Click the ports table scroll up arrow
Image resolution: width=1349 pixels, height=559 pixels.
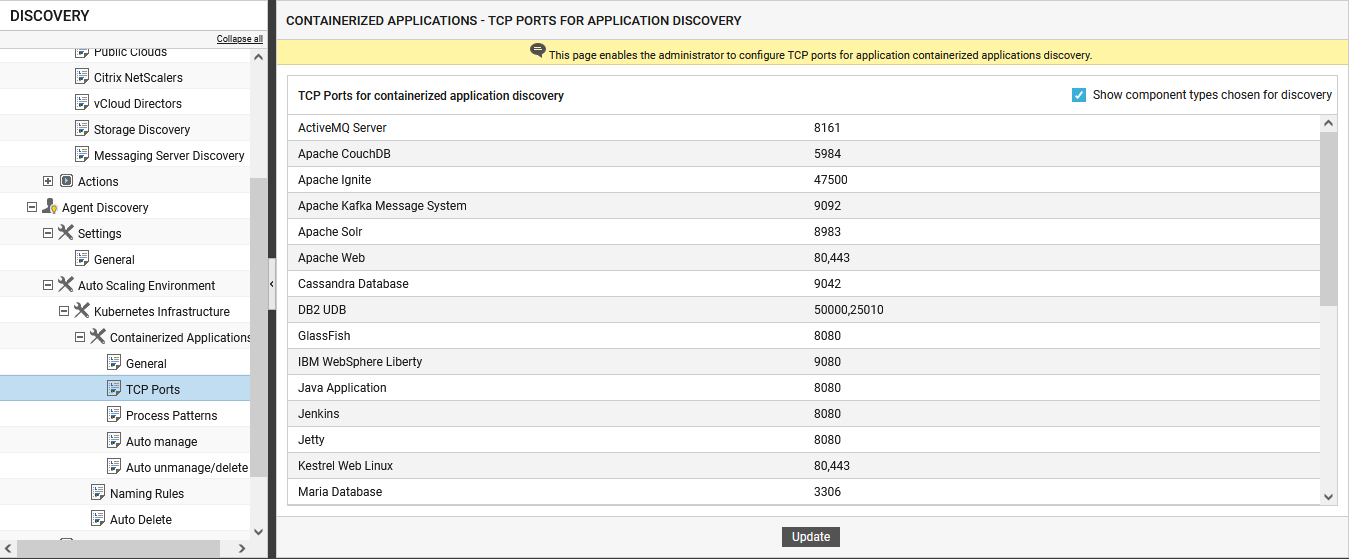1328,123
